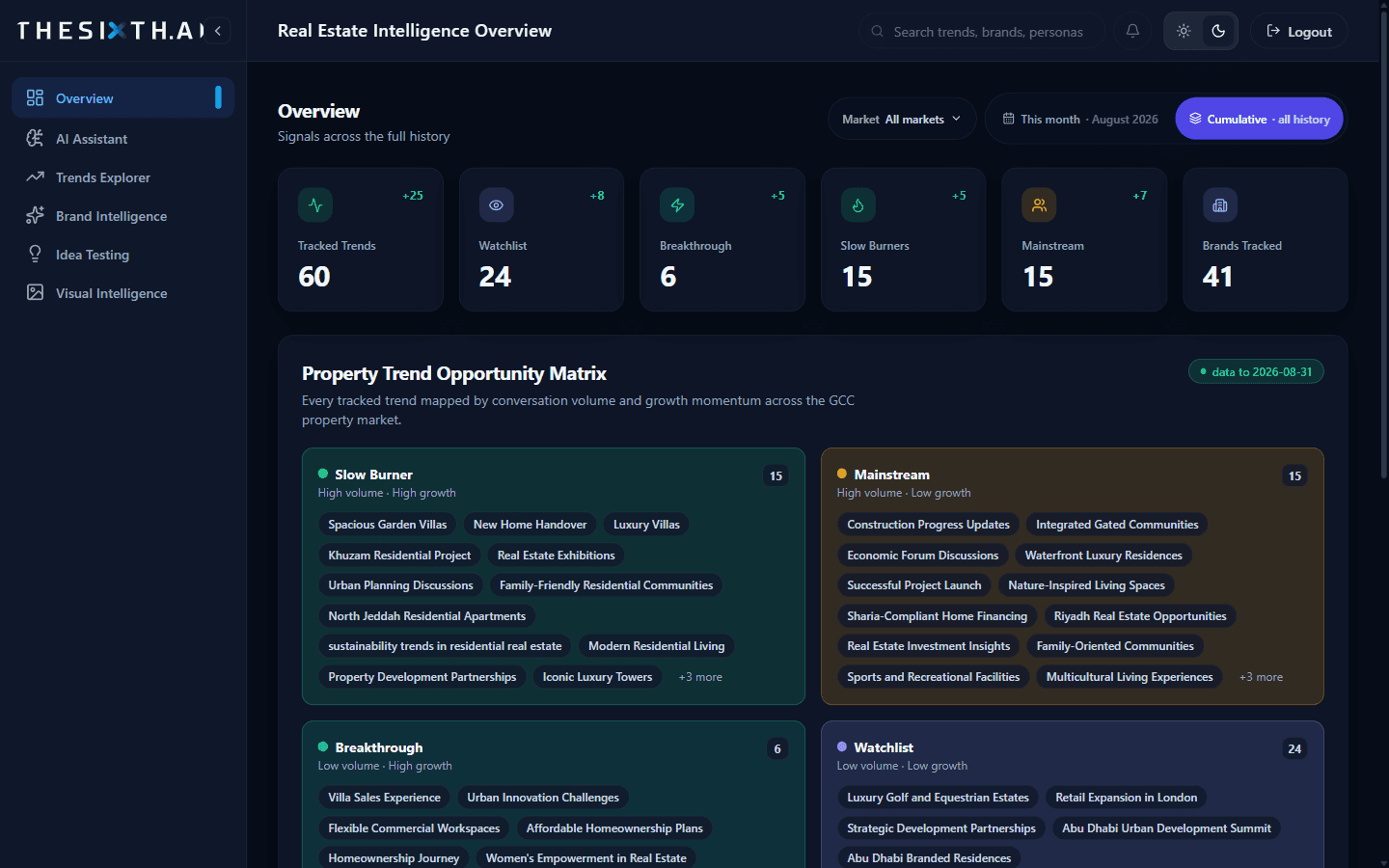Select Retail Expansion in London chip
This screenshot has height=868, width=1389.
[x=1126, y=798]
